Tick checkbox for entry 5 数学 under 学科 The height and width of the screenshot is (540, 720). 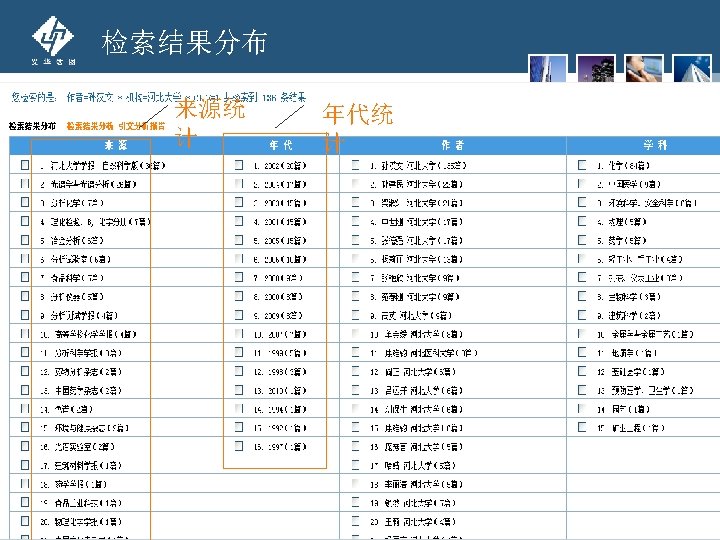(x=582, y=240)
